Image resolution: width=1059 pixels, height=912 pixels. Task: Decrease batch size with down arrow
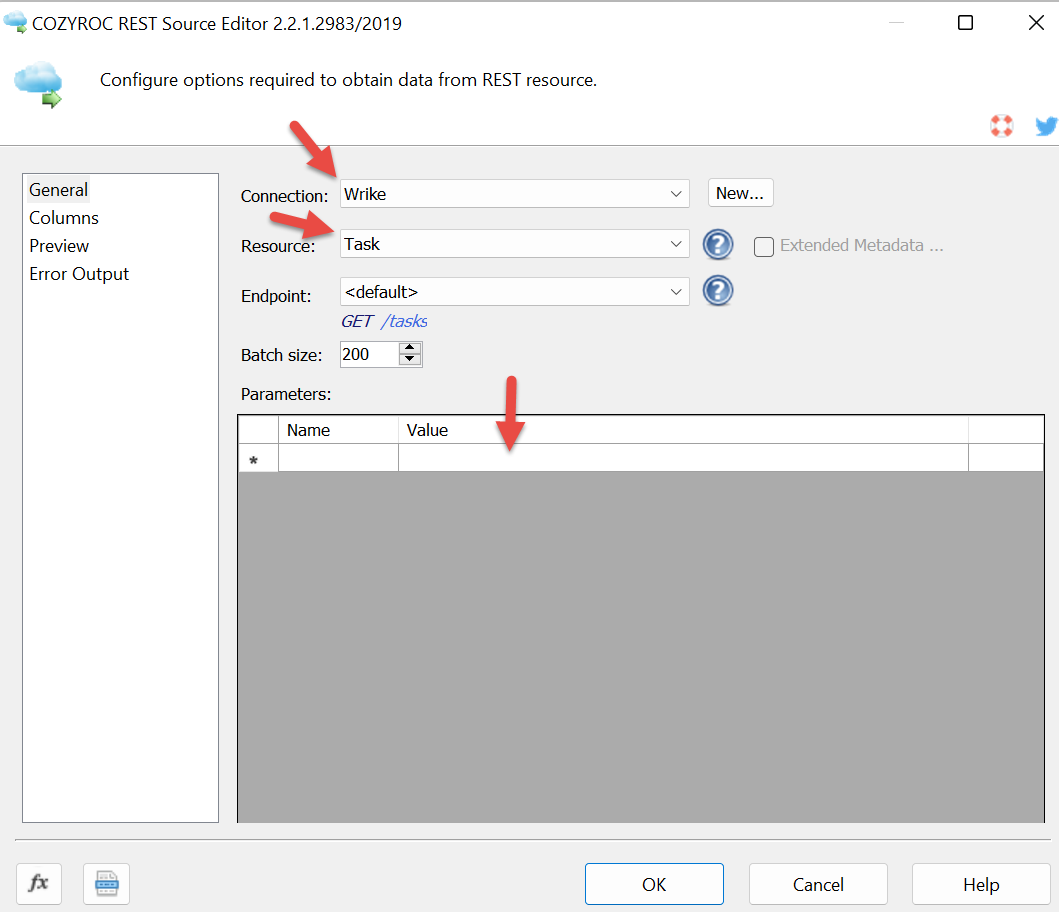coord(410,360)
